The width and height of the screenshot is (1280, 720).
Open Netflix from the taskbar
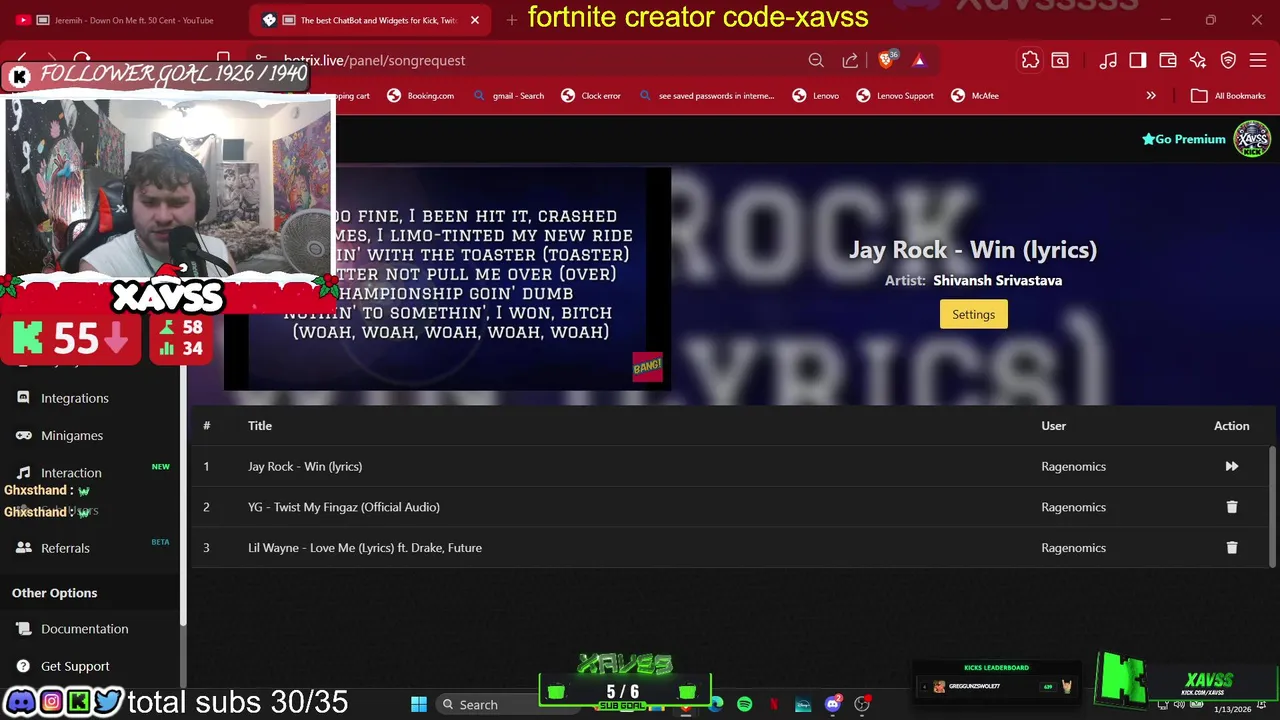point(773,704)
